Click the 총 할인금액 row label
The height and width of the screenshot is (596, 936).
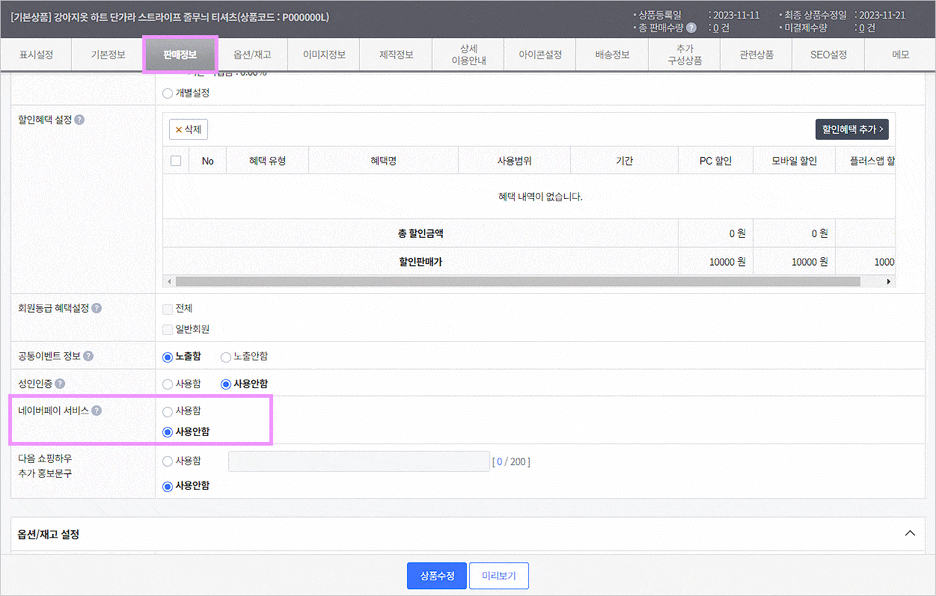(x=420, y=234)
